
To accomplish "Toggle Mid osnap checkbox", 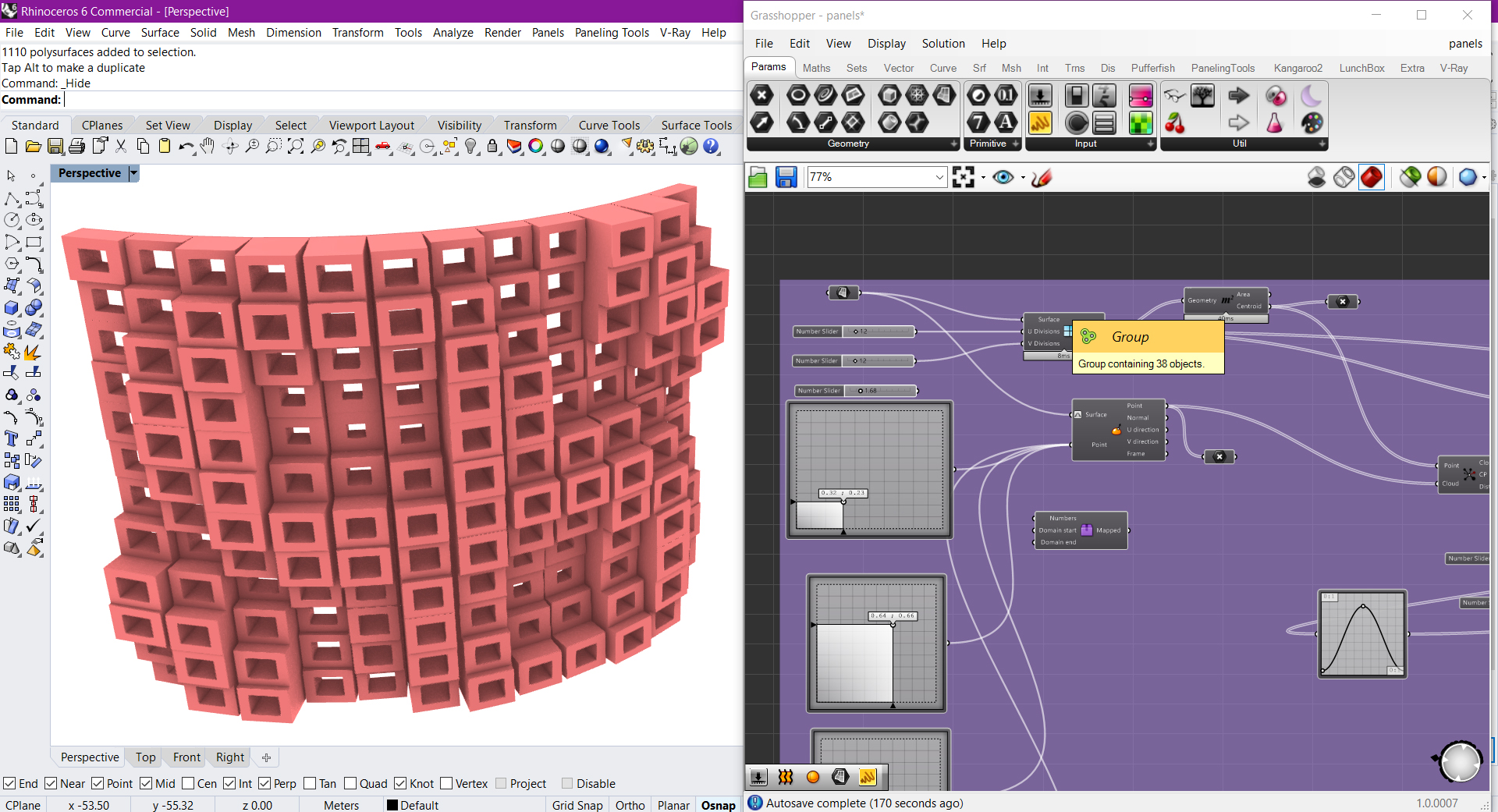I will tap(146, 783).
